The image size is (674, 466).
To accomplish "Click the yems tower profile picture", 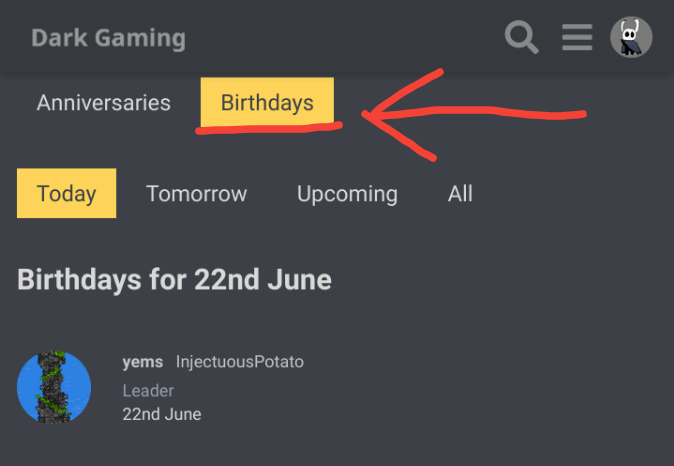I will 54,387.
